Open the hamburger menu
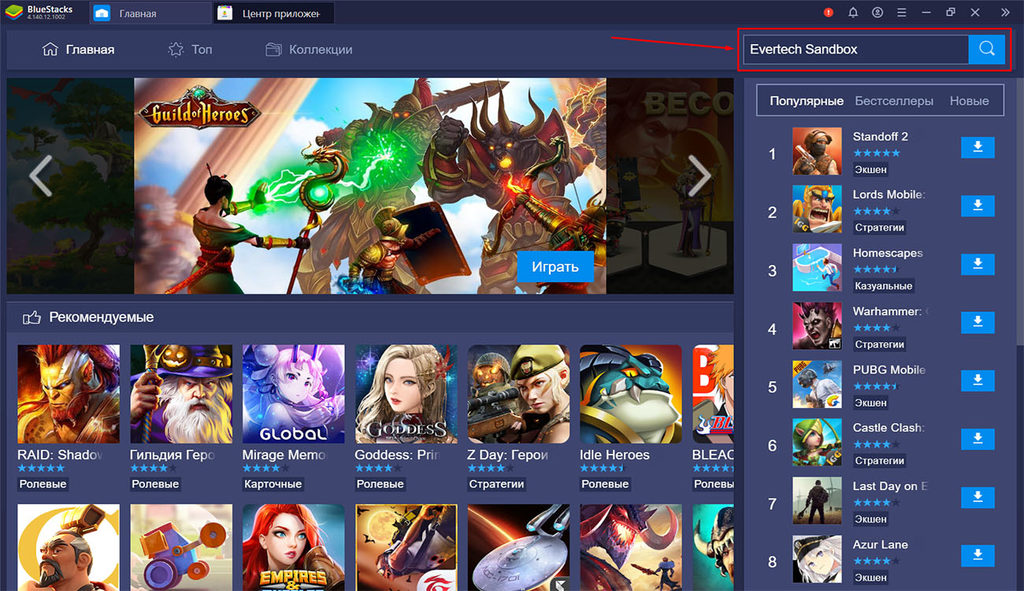The height and width of the screenshot is (591, 1024). tap(902, 12)
